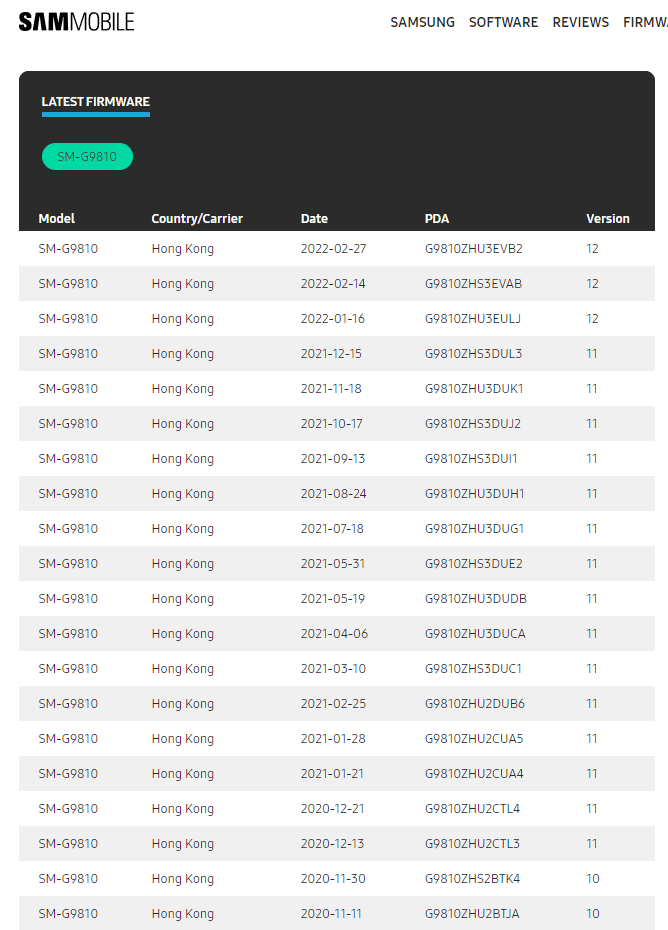The width and height of the screenshot is (668, 930).
Task: Open firmware G9810ZHS2BTK4 entry
Action: tap(337, 878)
